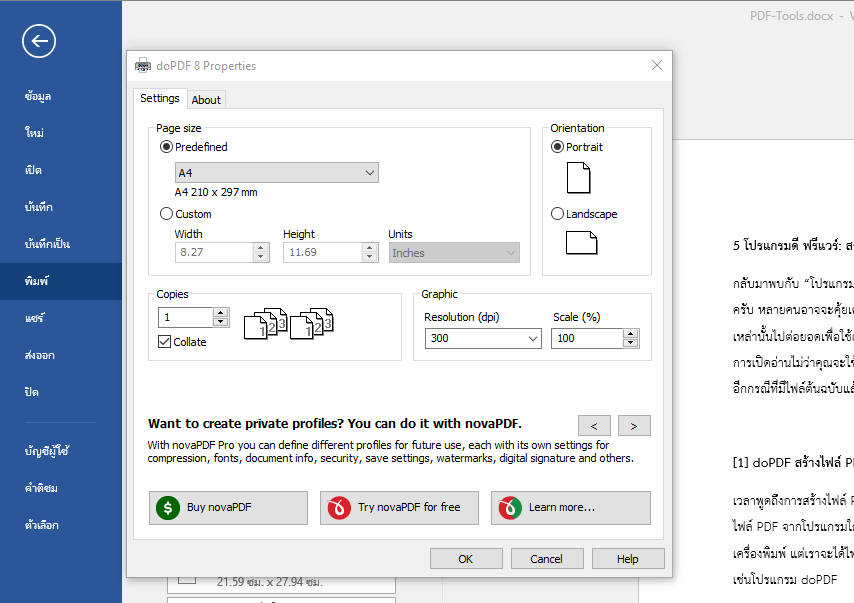
Task: Show previous novaPDF tip with < button
Action: coord(594,426)
